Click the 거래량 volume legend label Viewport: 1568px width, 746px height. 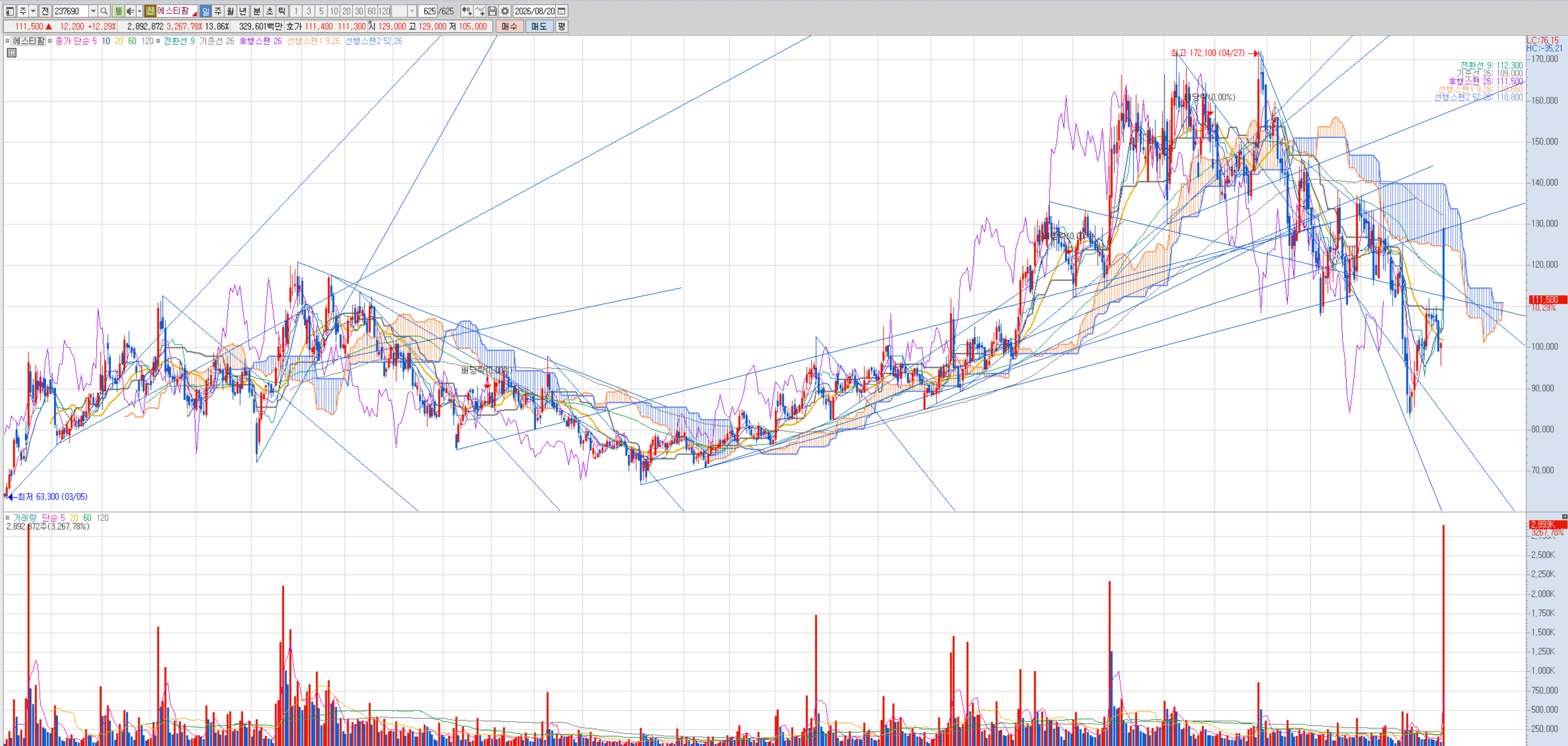(x=24, y=518)
